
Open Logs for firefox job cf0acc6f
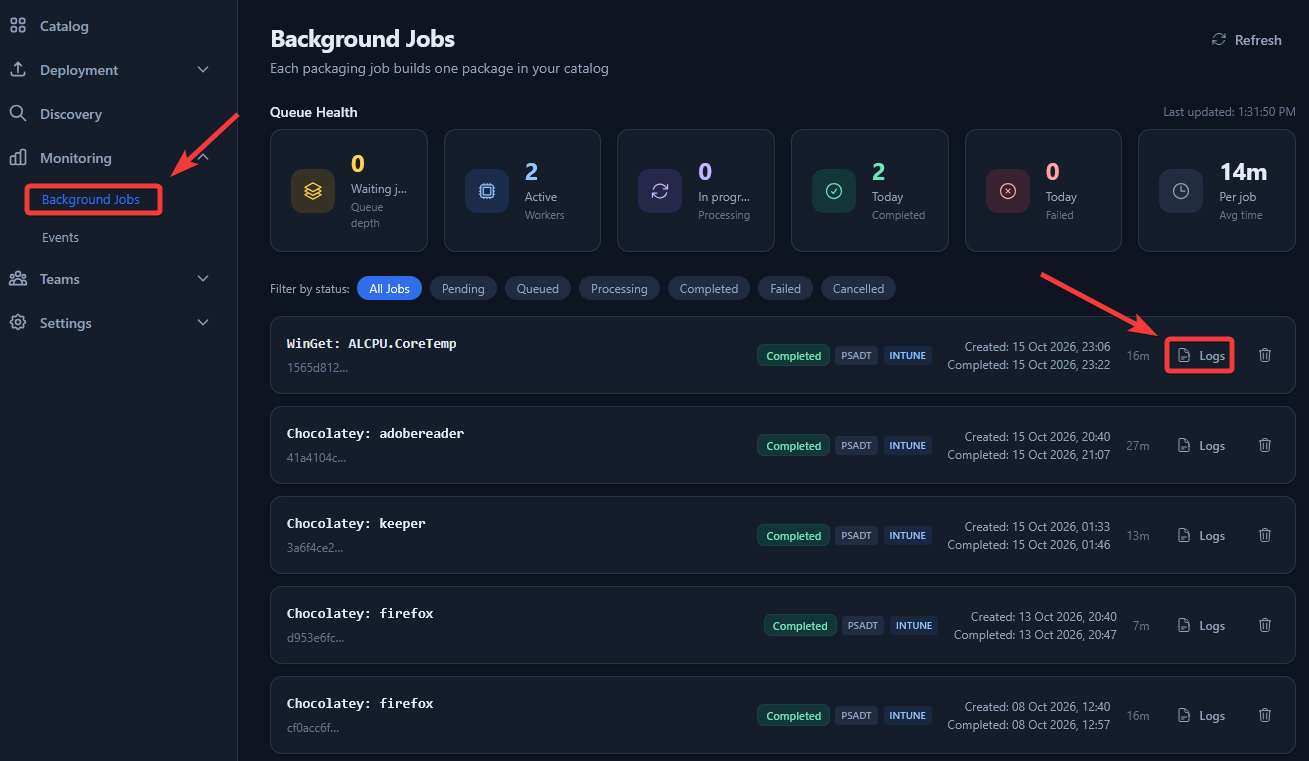[x=1201, y=715]
